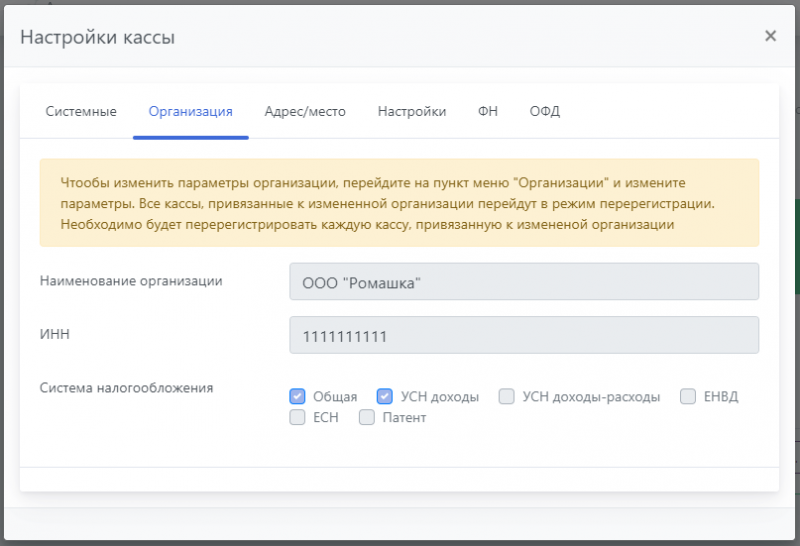Open the Адрес/место tab
The width and height of the screenshot is (800, 546).
tap(305, 111)
